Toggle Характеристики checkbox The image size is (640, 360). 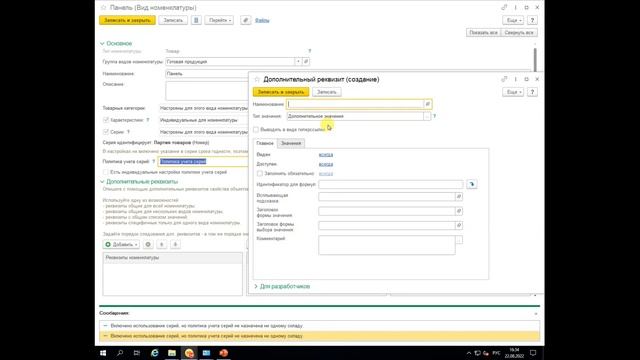pos(106,120)
